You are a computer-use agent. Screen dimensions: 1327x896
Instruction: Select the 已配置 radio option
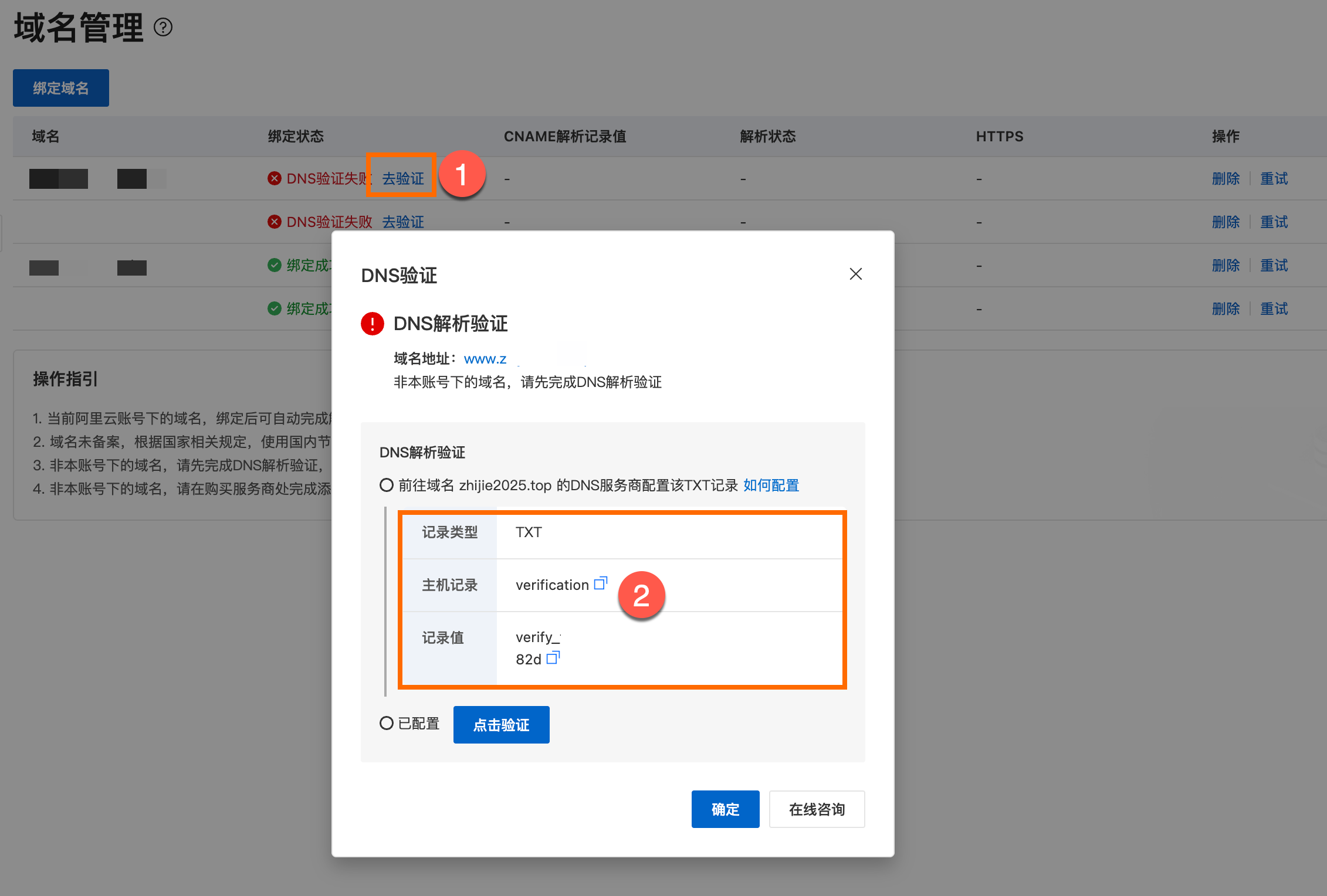pos(386,723)
